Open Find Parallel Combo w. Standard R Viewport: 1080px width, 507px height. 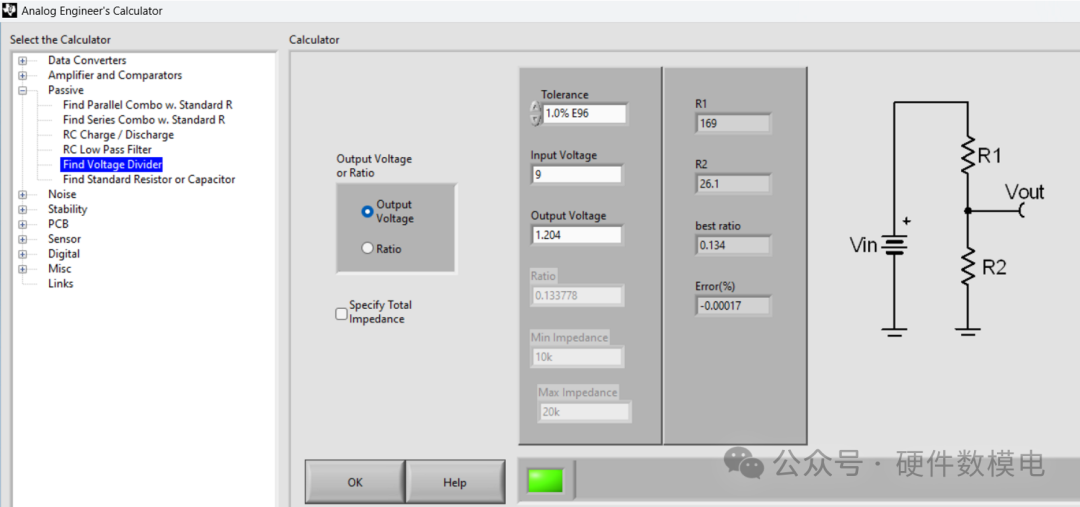pyautogui.click(x=147, y=105)
